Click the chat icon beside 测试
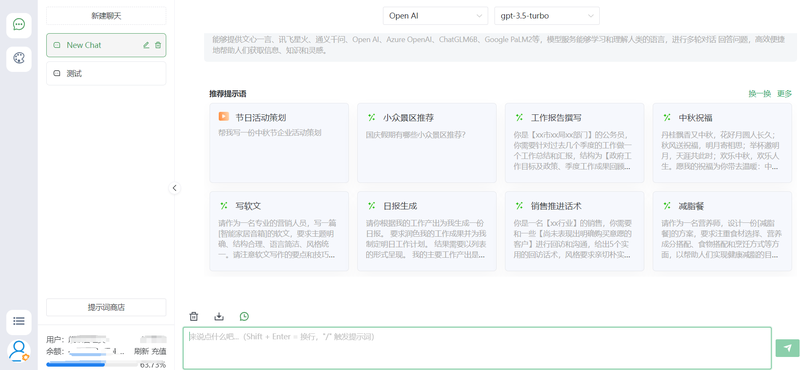800x370 pixels. point(57,73)
